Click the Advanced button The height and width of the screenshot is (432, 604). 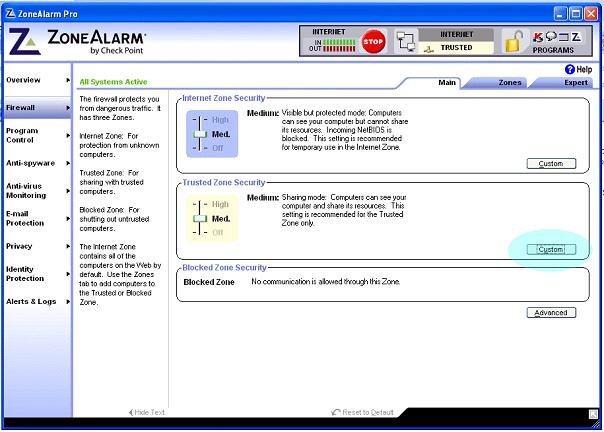[551, 313]
